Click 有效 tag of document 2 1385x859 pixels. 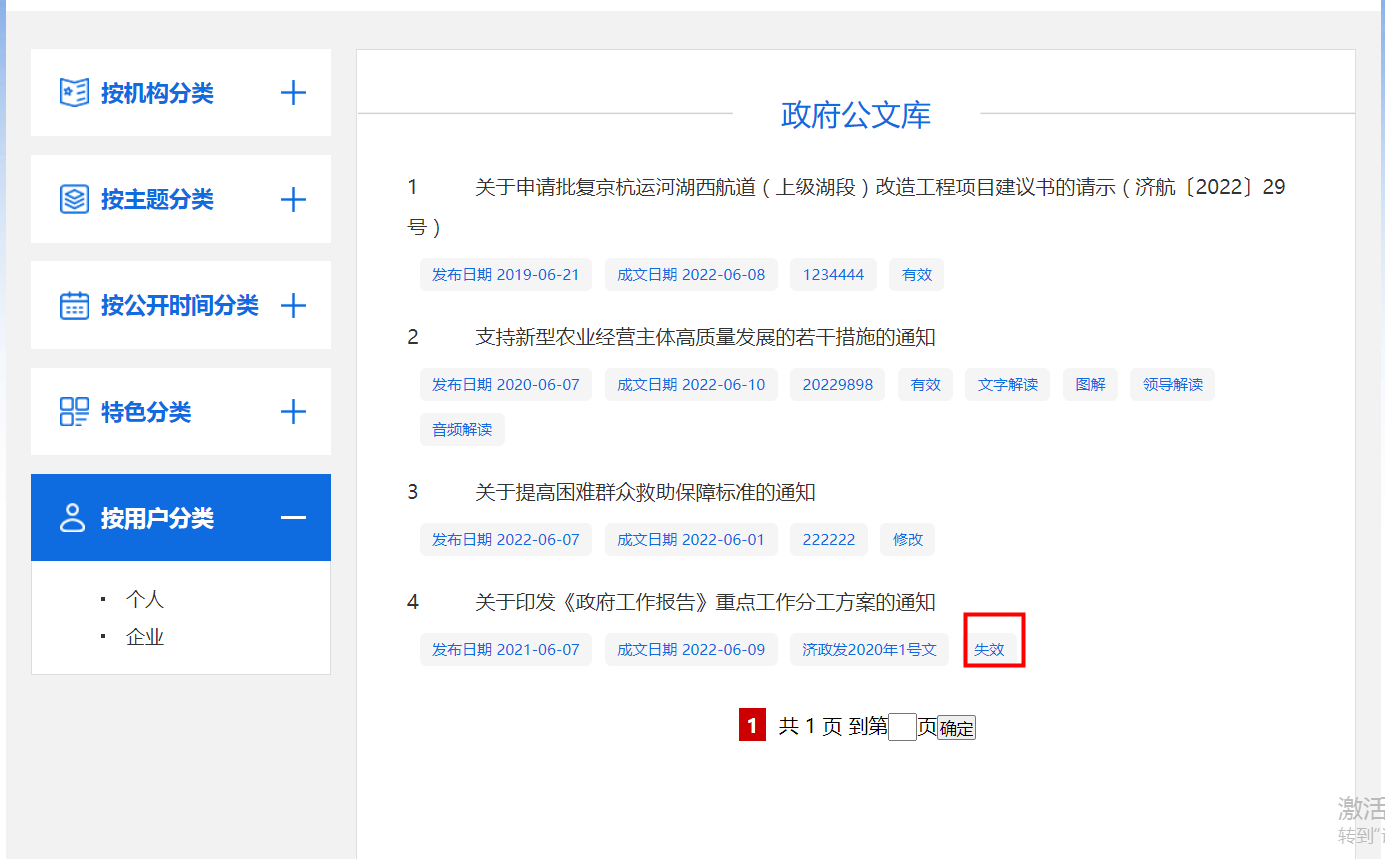tap(925, 385)
